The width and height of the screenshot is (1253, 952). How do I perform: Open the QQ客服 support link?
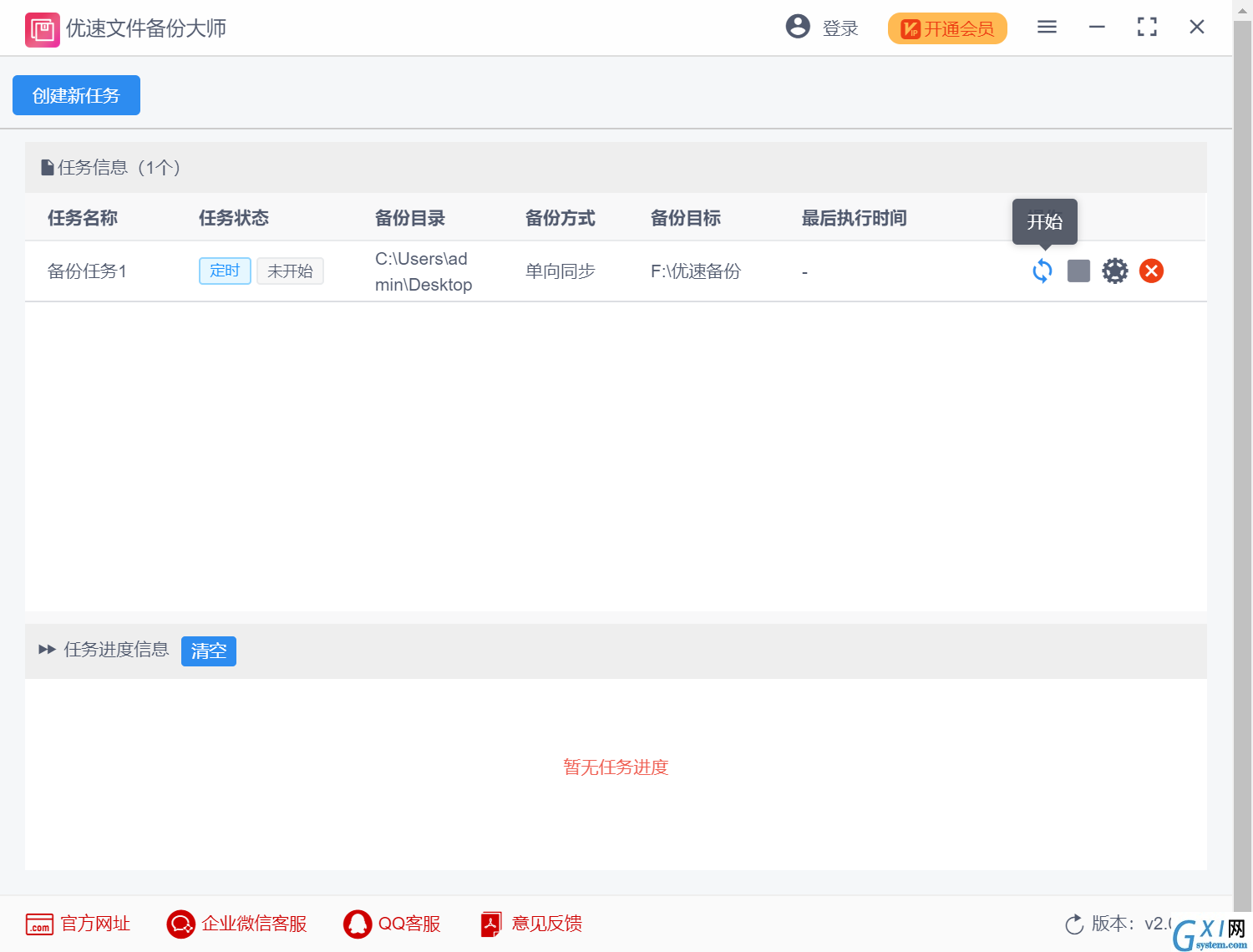(x=409, y=924)
